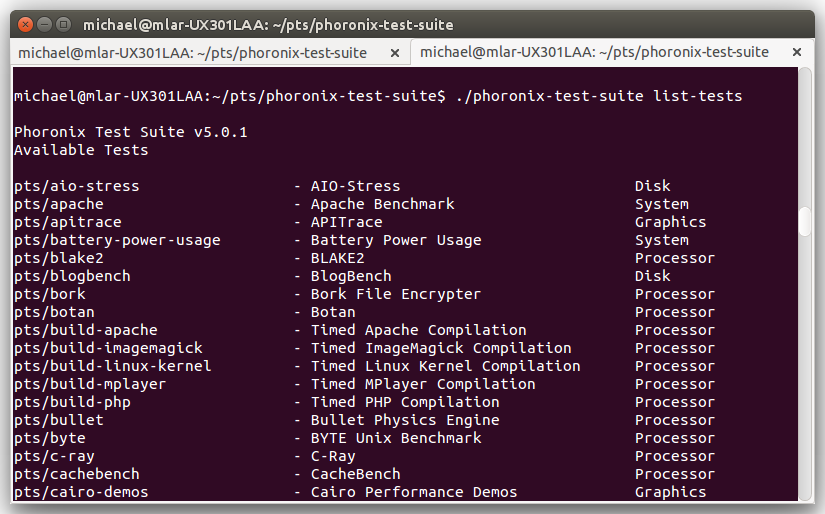The width and height of the screenshot is (825, 514).
Task: Click the list-tests command text
Action: click(698, 96)
